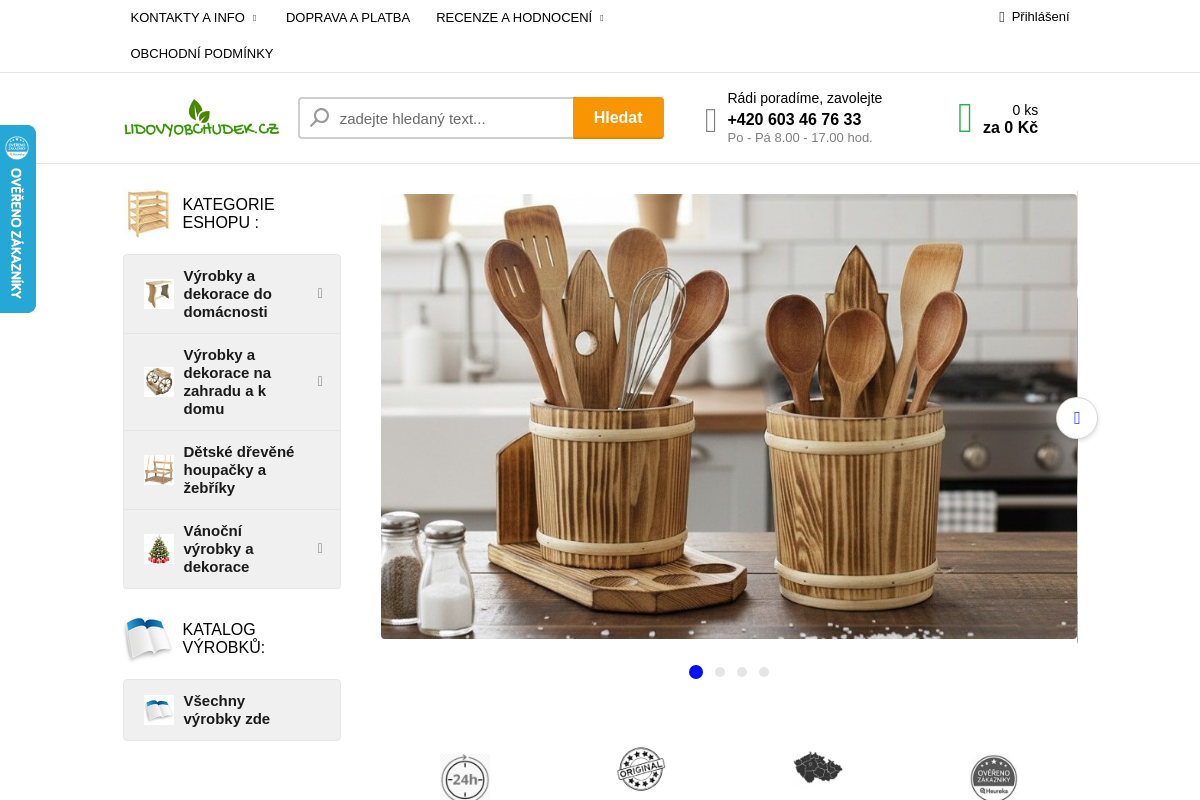
Task: Click the Heureka verified customers badge
Action: 994,777
